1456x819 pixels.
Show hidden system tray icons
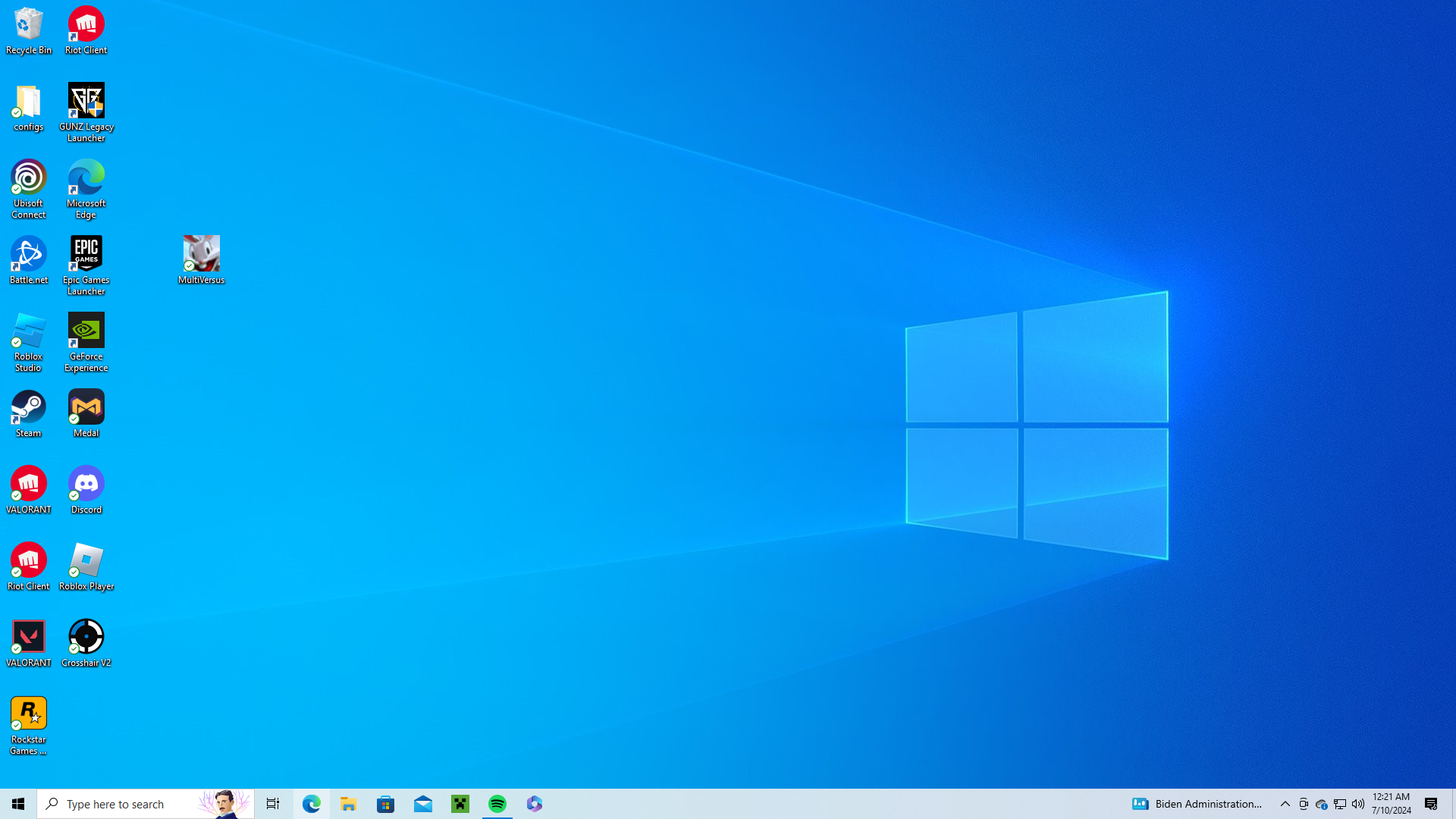click(1285, 804)
